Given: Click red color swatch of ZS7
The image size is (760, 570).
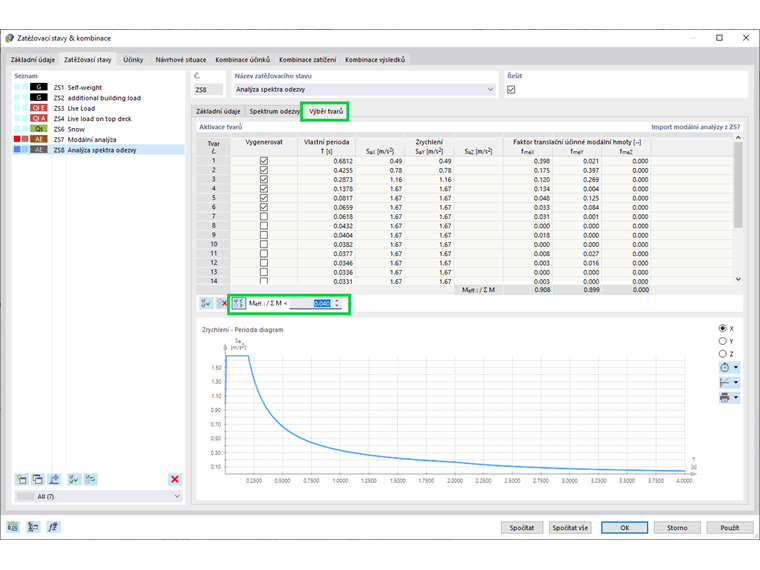Looking at the screenshot, I should [17, 139].
